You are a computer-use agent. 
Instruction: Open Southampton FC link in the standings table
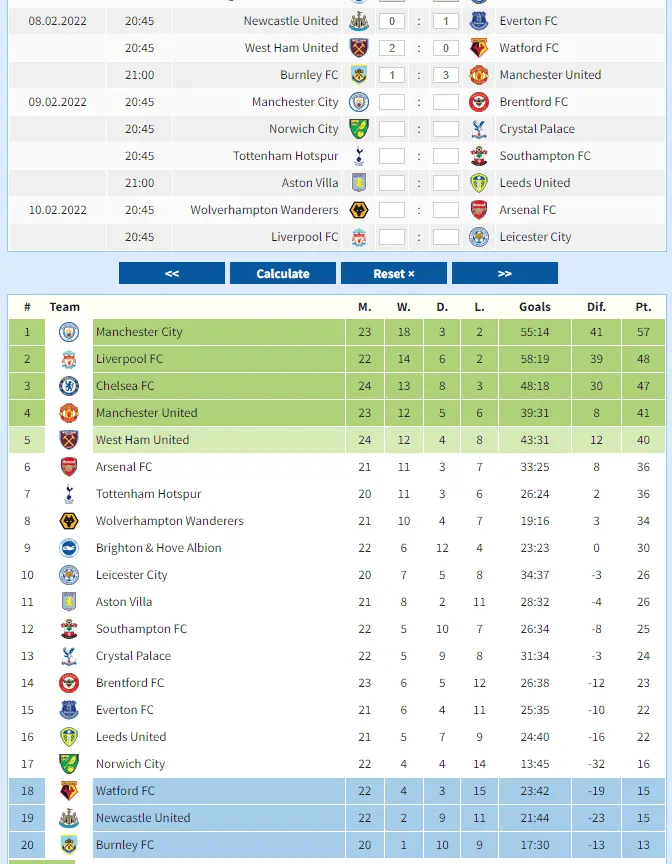point(141,629)
